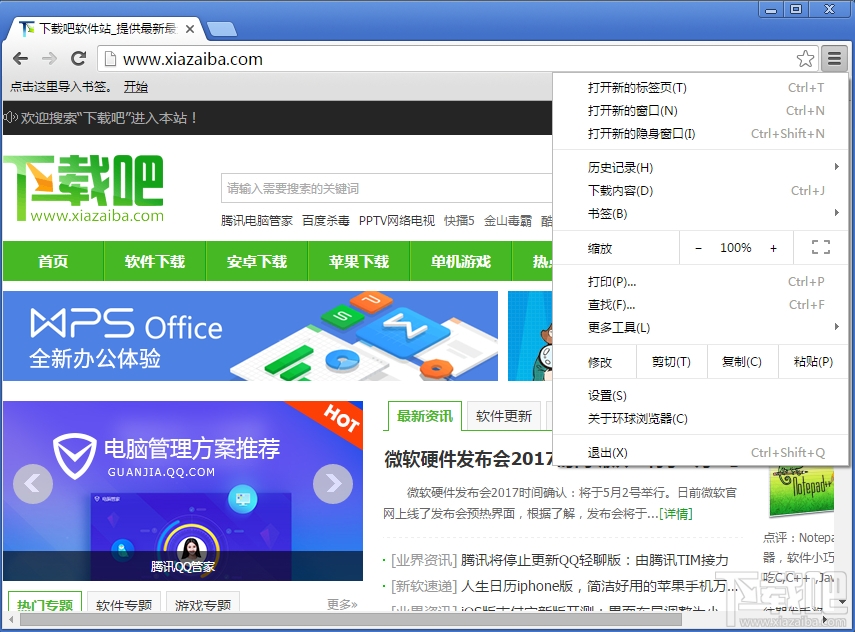Reload the page using the refresh icon
This screenshot has height=632, width=855.
click(x=79, y=59)
